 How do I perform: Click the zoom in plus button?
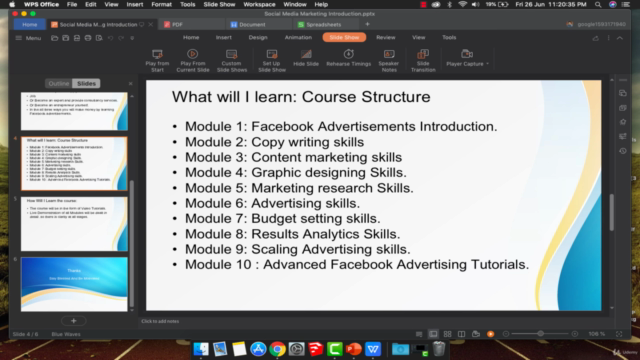coord(575,334)
